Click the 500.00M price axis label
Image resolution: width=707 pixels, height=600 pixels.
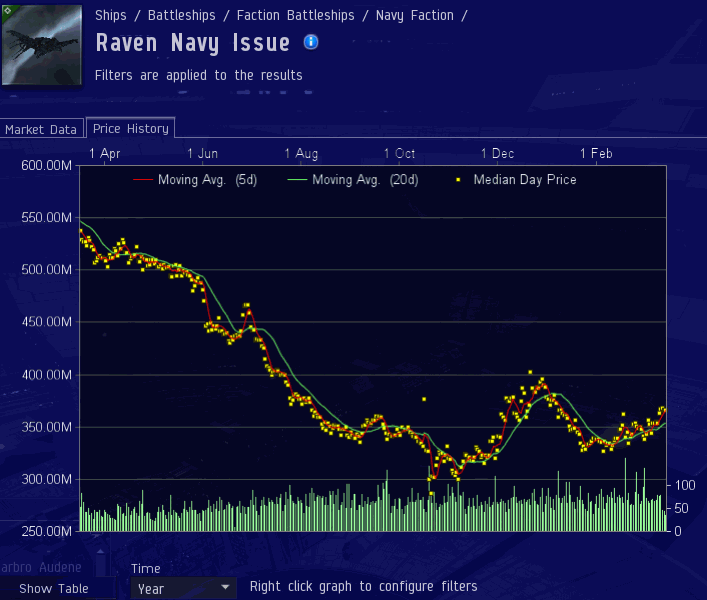(46, 270)
